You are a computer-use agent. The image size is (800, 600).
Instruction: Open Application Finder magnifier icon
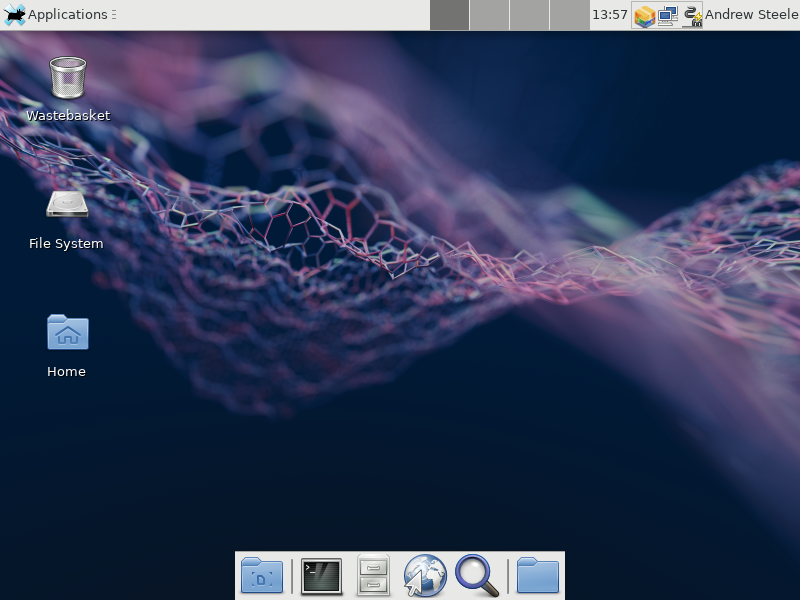click(x=477, y=576)
